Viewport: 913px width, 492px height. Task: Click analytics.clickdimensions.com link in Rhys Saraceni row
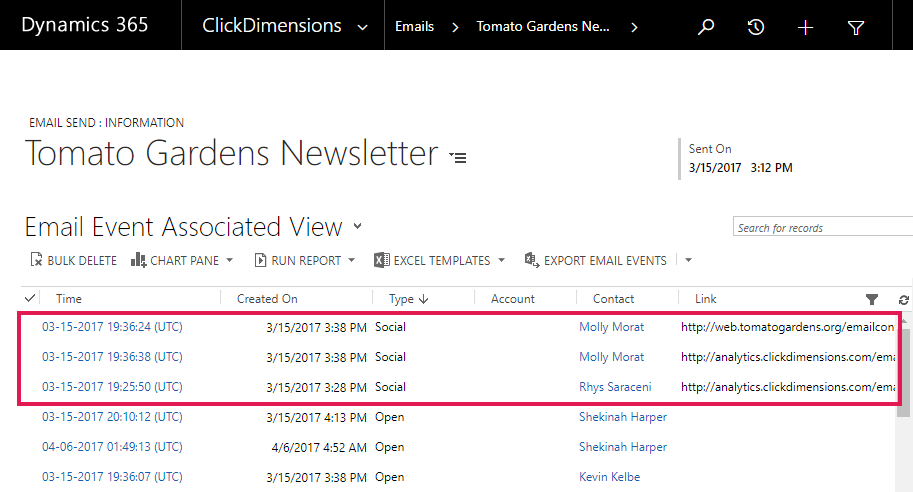click(x=787, y=387)
